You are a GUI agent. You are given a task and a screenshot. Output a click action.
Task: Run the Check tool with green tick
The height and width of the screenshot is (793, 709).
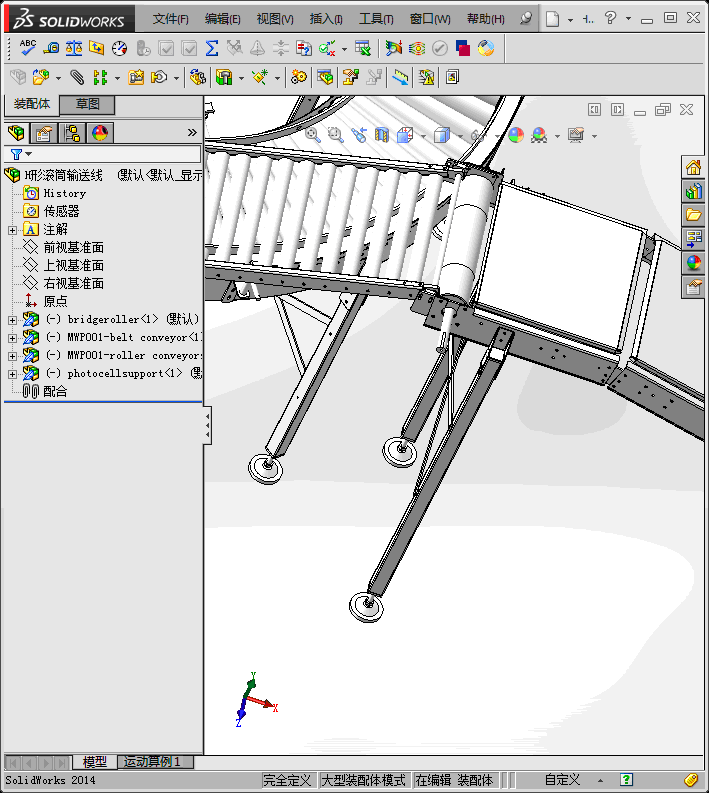[327, 48]
